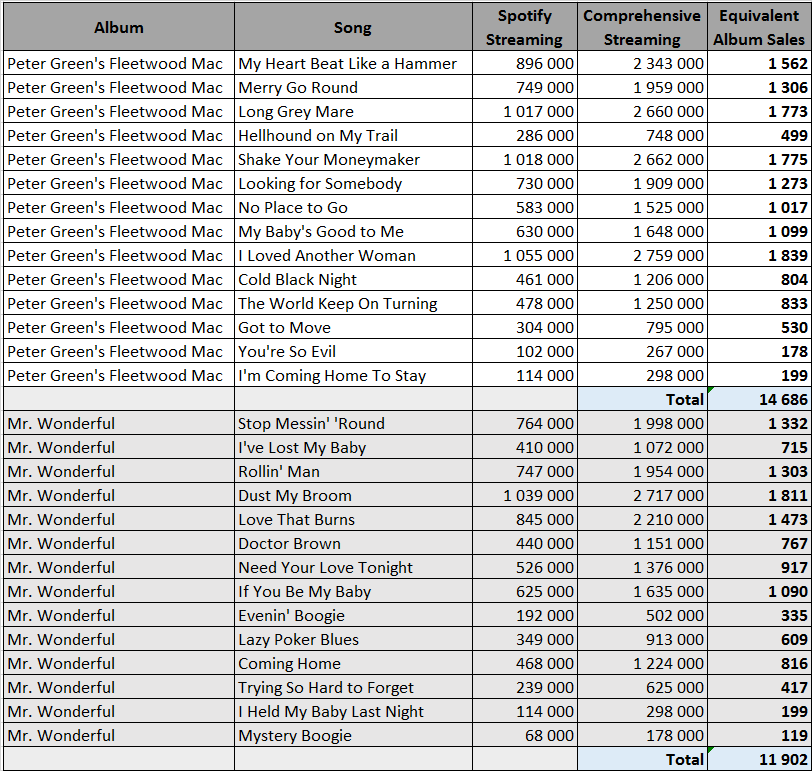Select I Held My Baby Last Night cell
This screenshot has width=812, height=771.
[353, 711]
